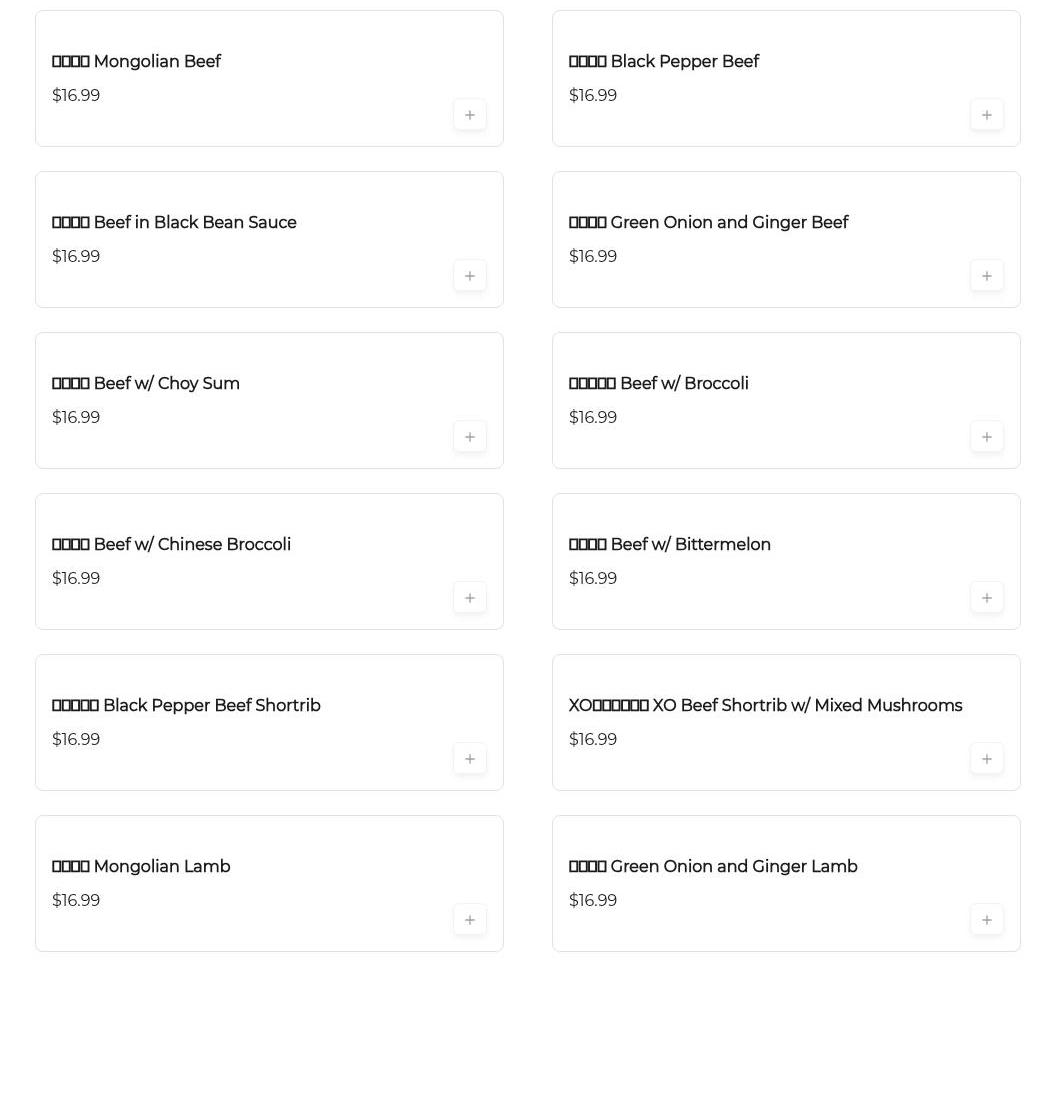Add Beef w/ Bittermelon with plus button
1050x1105 pixels.
[986, 598]
